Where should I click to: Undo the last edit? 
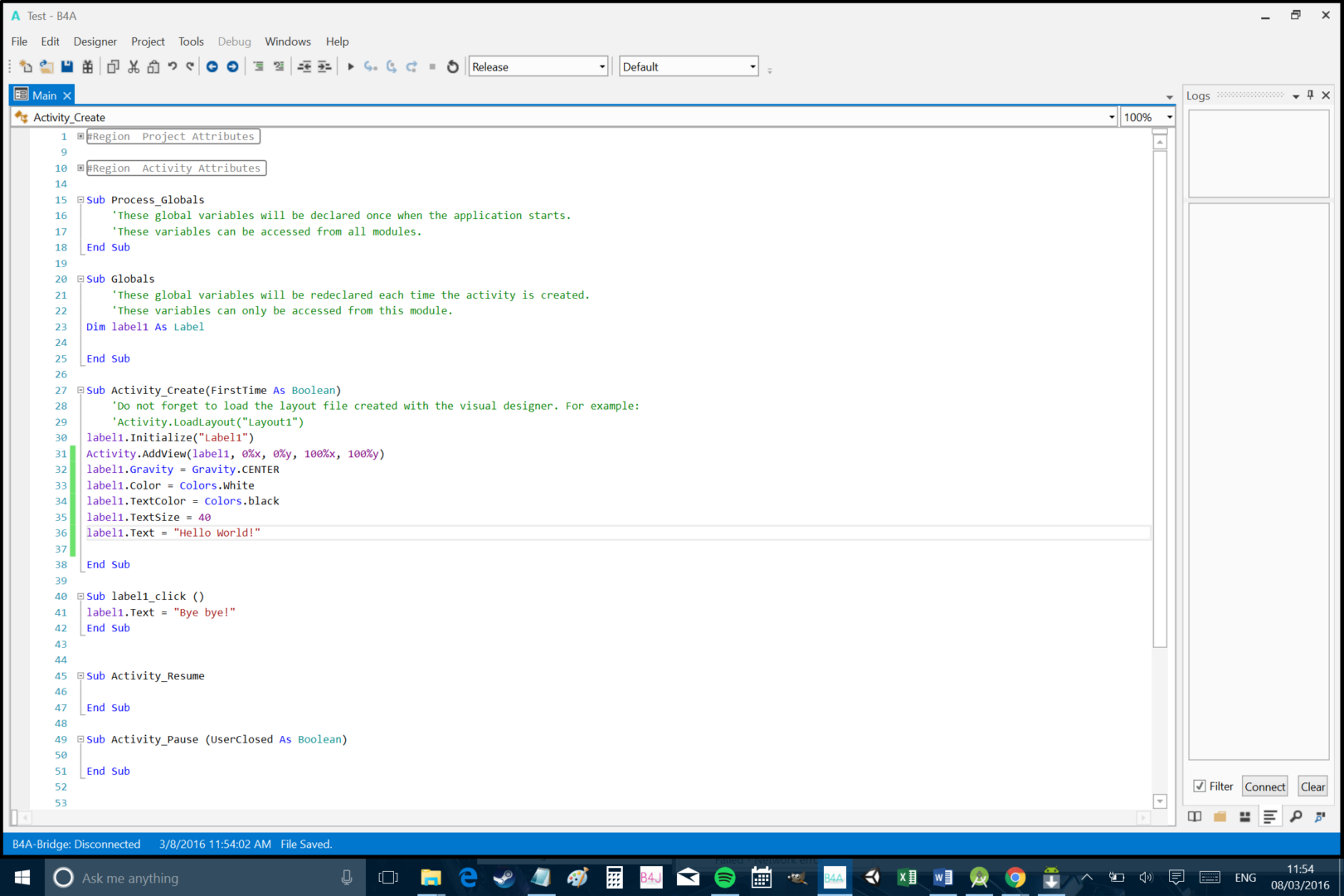173,66
